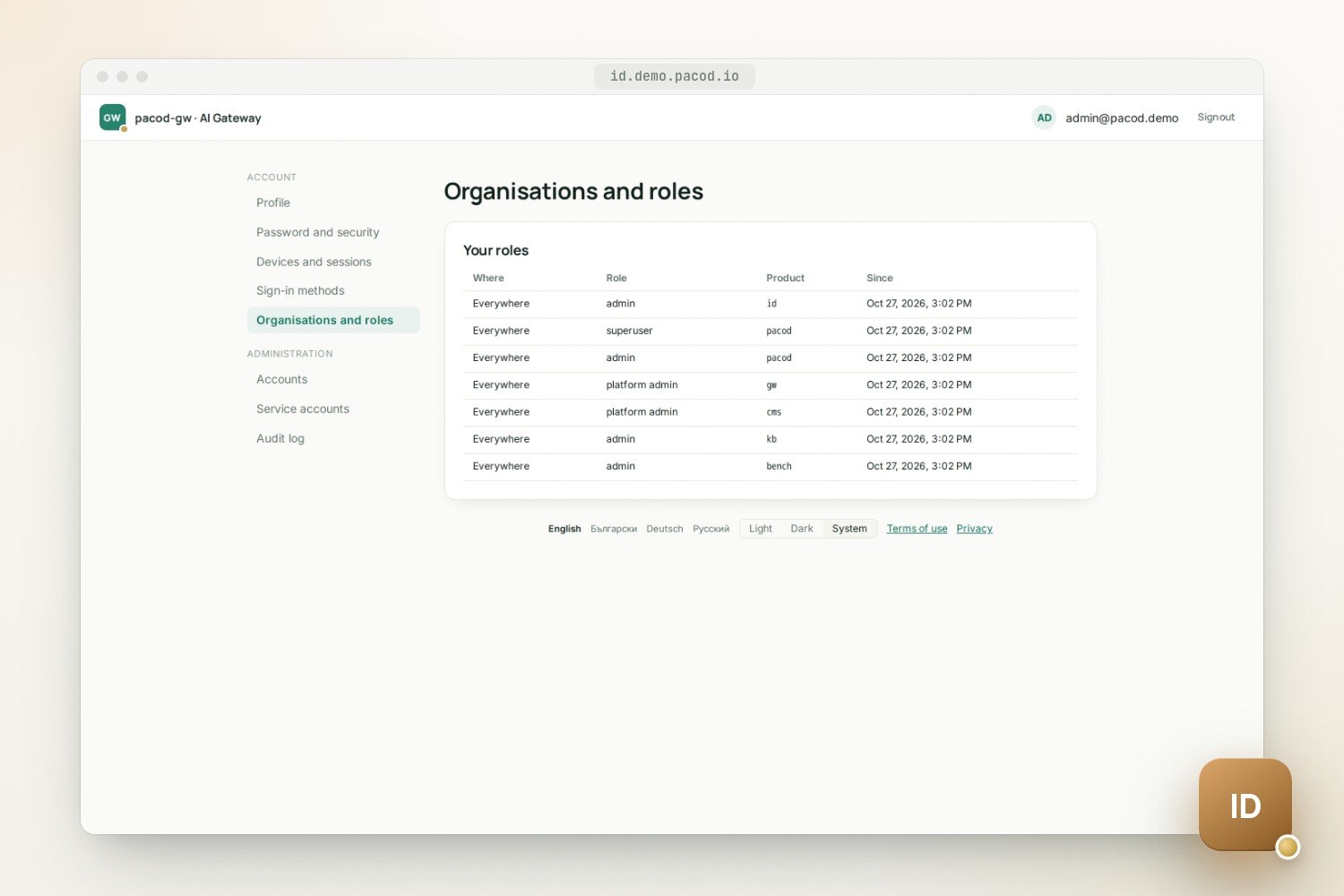Screen dimensions: 1344x896
Task: Click admin role in the bench row
Action: [x=620, y=466]
